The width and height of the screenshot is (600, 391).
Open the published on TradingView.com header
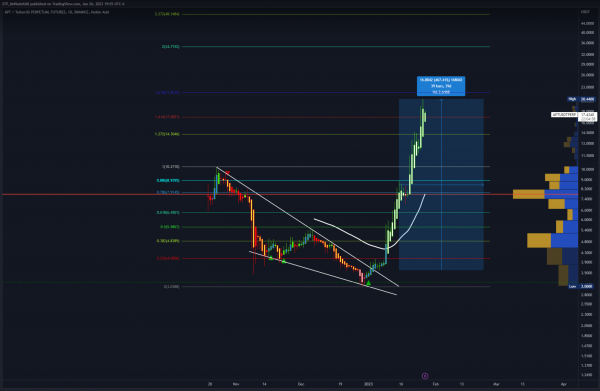(x=63, y=4)
